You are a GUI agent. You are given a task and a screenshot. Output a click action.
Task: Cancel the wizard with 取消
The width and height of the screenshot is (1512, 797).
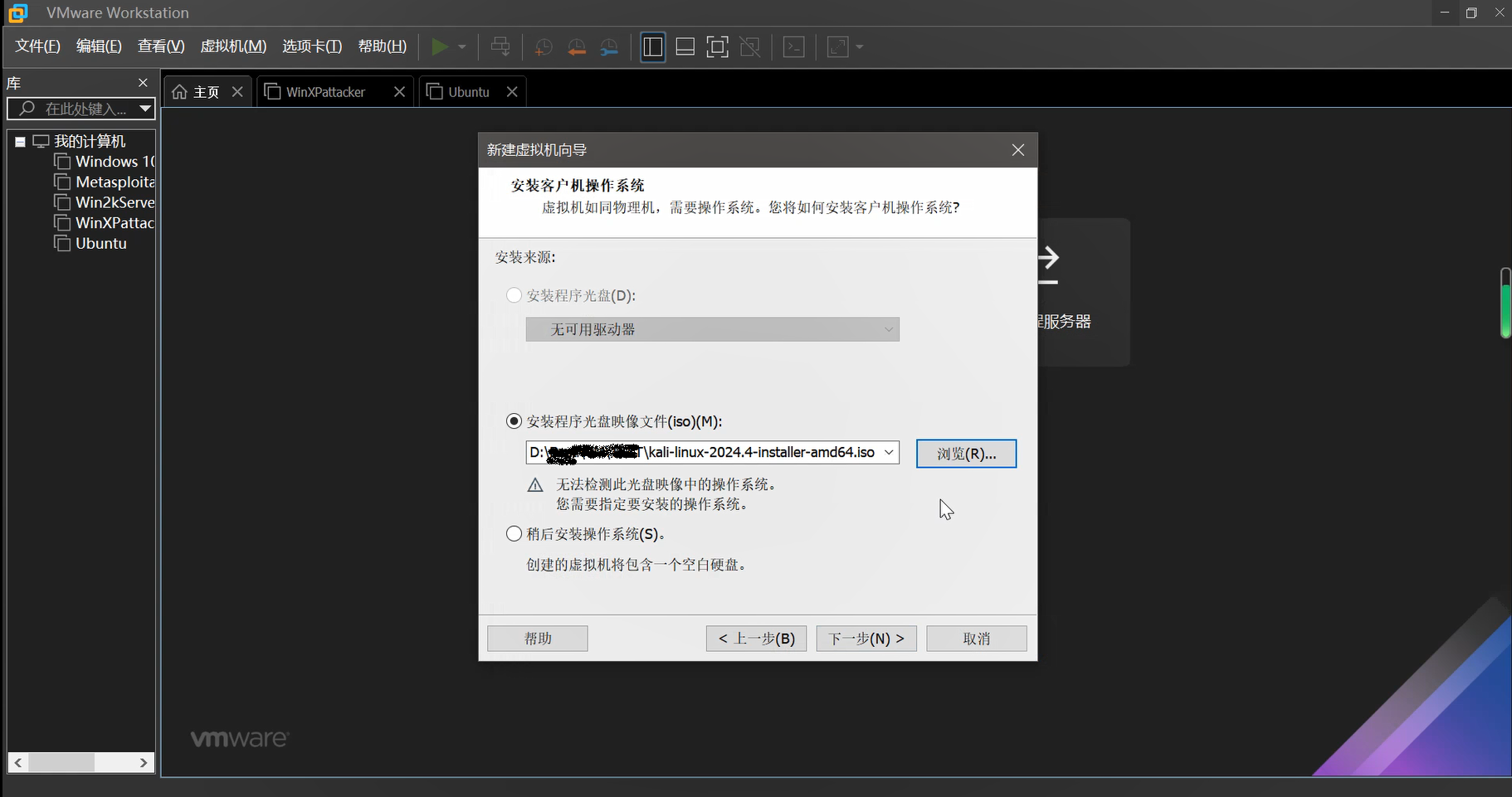point(977,639)
